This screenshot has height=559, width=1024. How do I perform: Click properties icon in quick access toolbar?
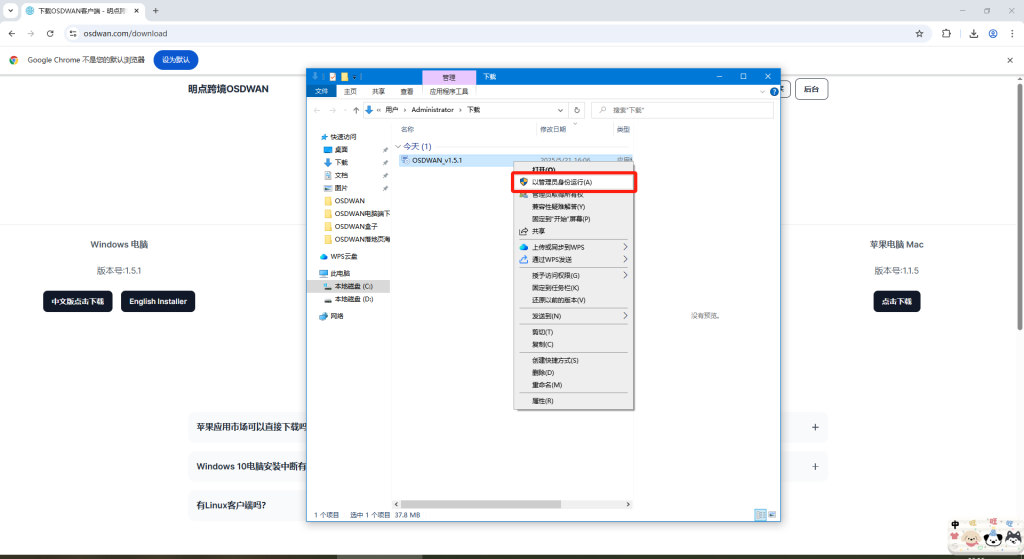[x=332, y=76]
